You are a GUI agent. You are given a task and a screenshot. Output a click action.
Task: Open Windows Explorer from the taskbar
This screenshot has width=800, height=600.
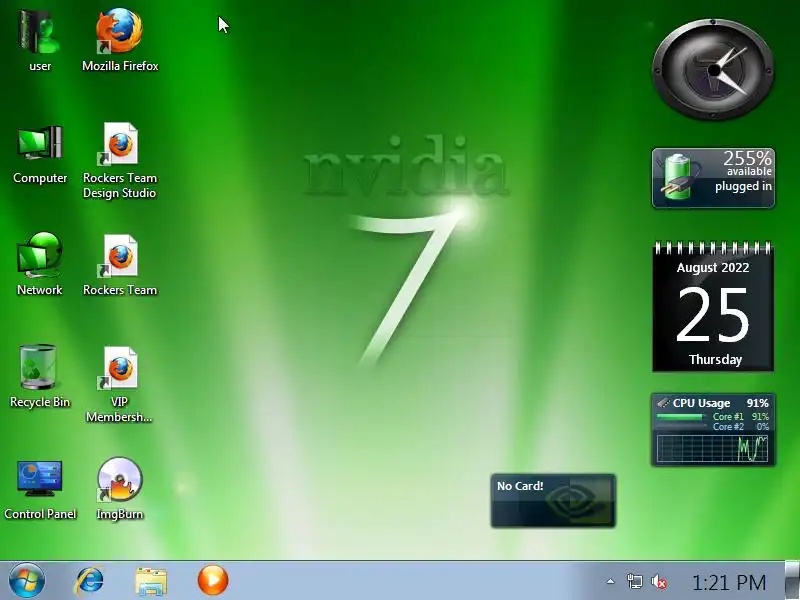[x=151, y=581]
